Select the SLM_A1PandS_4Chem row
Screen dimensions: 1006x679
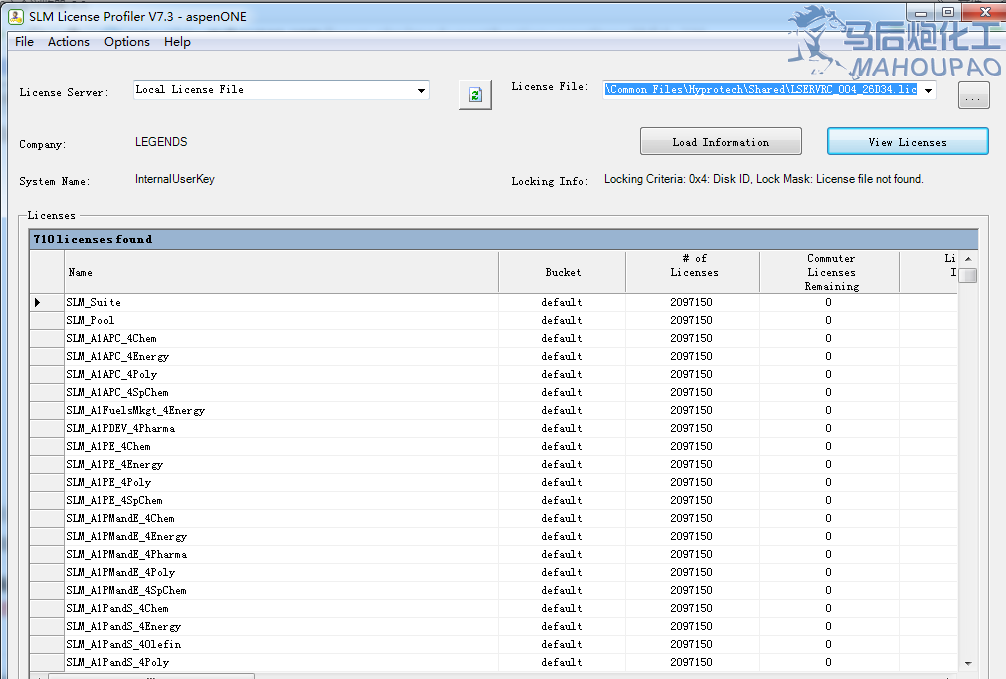pyautogui.click(x=493, y=608)
